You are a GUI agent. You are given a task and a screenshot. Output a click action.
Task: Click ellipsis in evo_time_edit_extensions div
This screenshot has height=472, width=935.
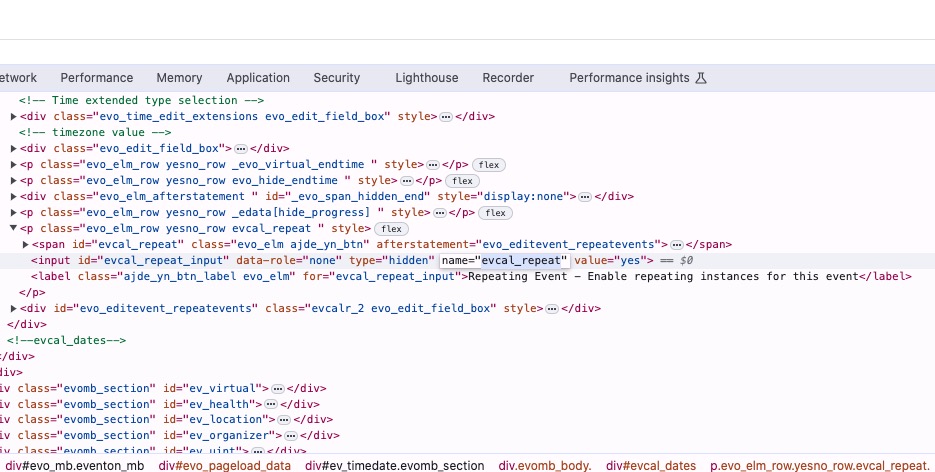tap(446, 117)
